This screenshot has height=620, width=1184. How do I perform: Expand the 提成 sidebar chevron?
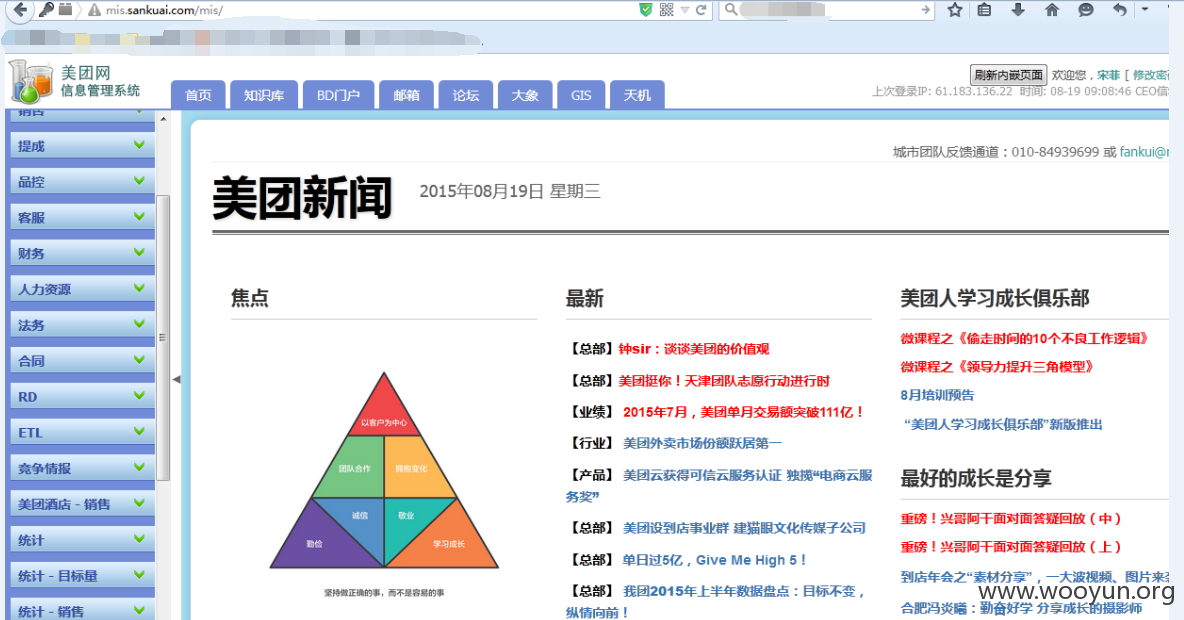click(139, 144)
